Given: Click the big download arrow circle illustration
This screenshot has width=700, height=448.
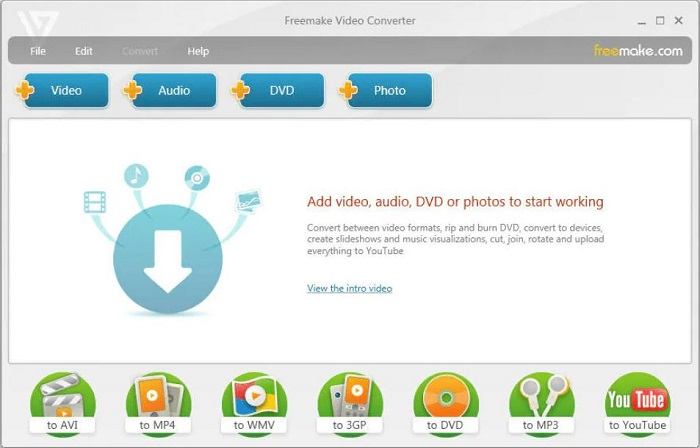Looking at the screenshot, I should coord(168,260).
